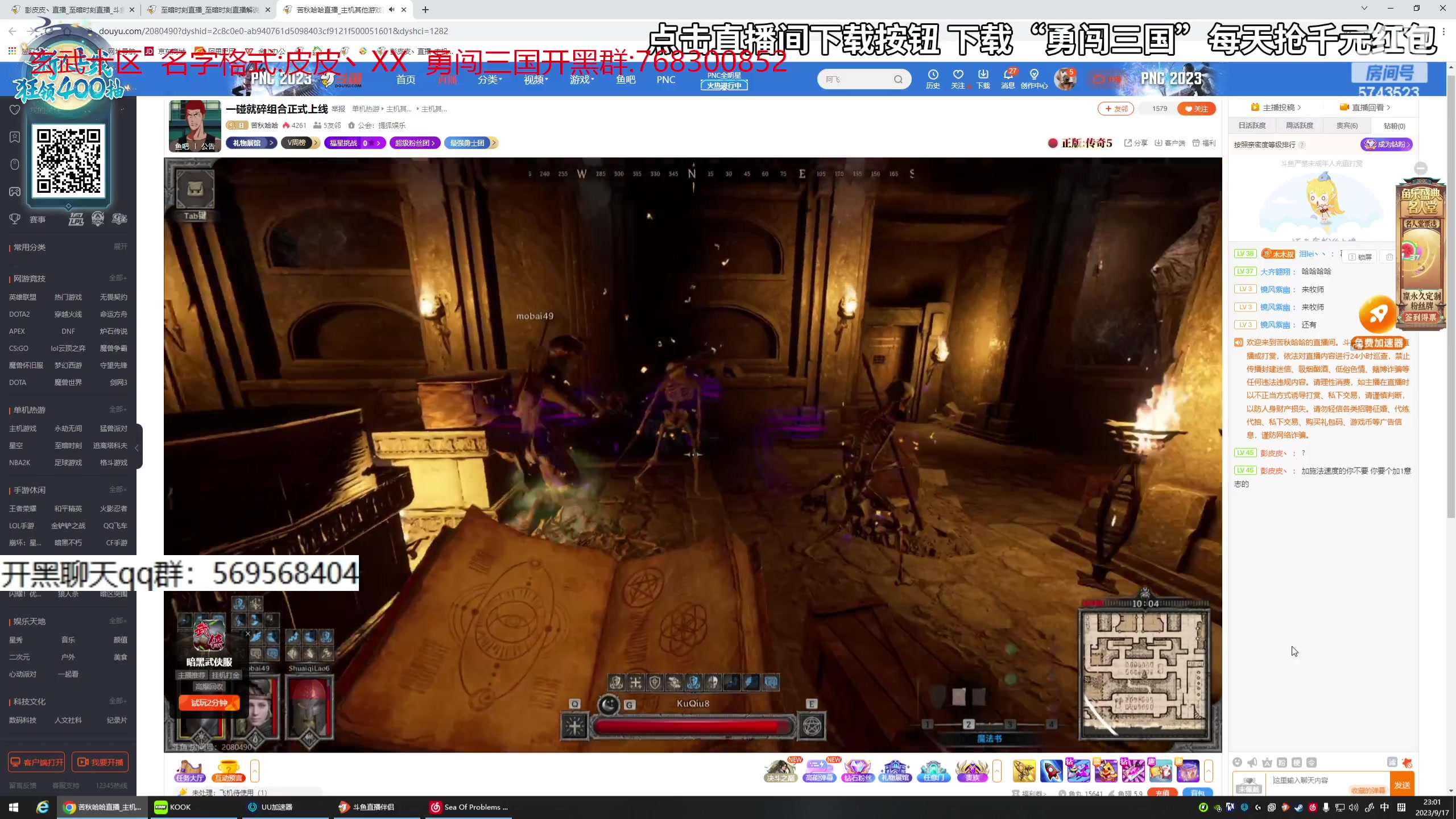
Task: Open 互动预言 interactive prediction icon
Action: point(229,771)
